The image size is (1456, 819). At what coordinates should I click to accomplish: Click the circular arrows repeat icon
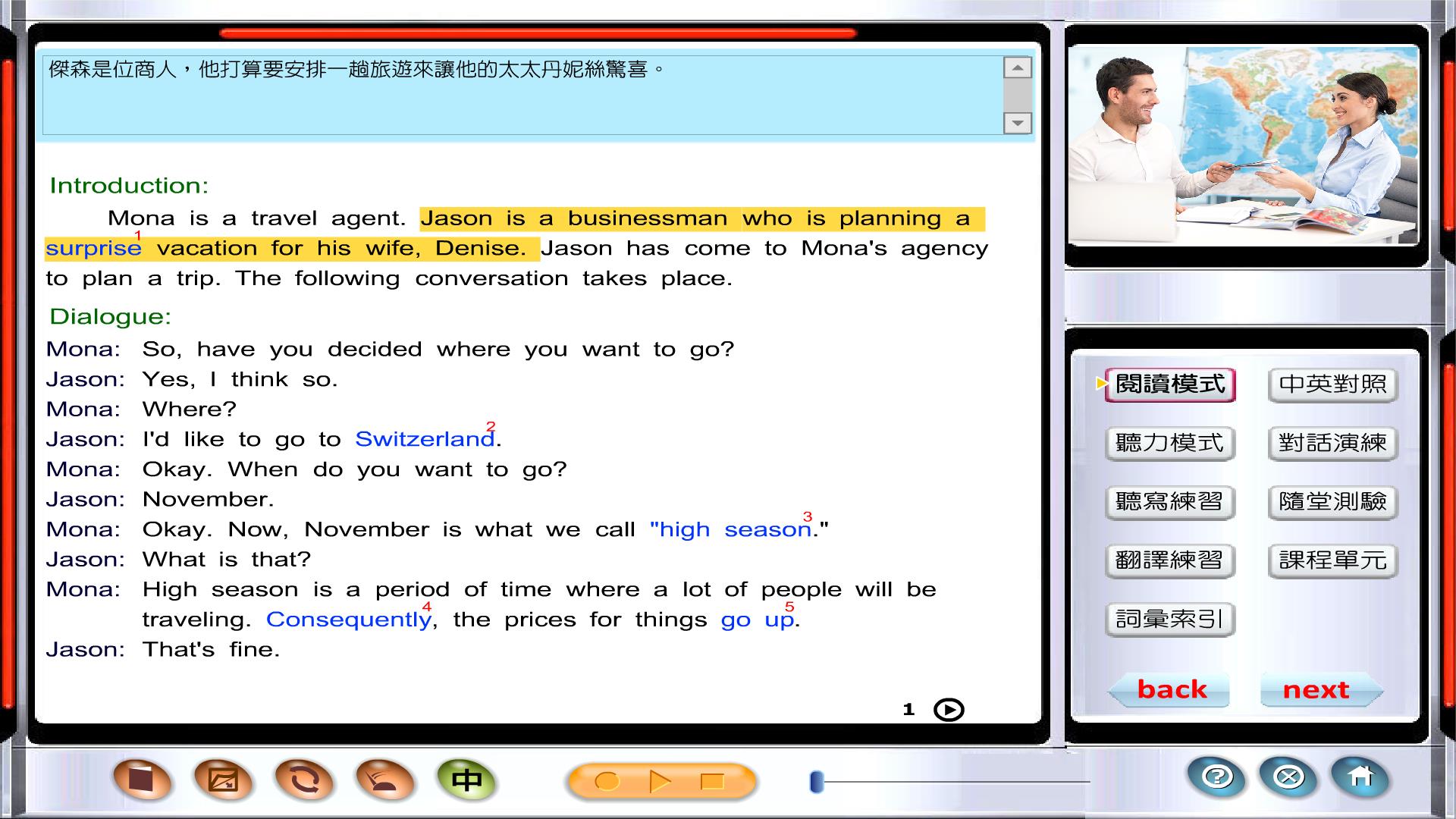pos(304,780)
